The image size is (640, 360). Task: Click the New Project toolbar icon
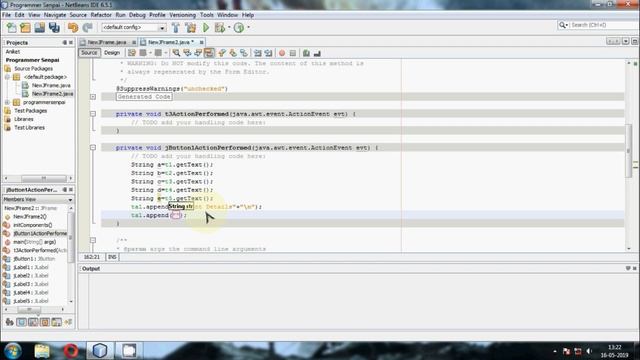click(25, 27)
